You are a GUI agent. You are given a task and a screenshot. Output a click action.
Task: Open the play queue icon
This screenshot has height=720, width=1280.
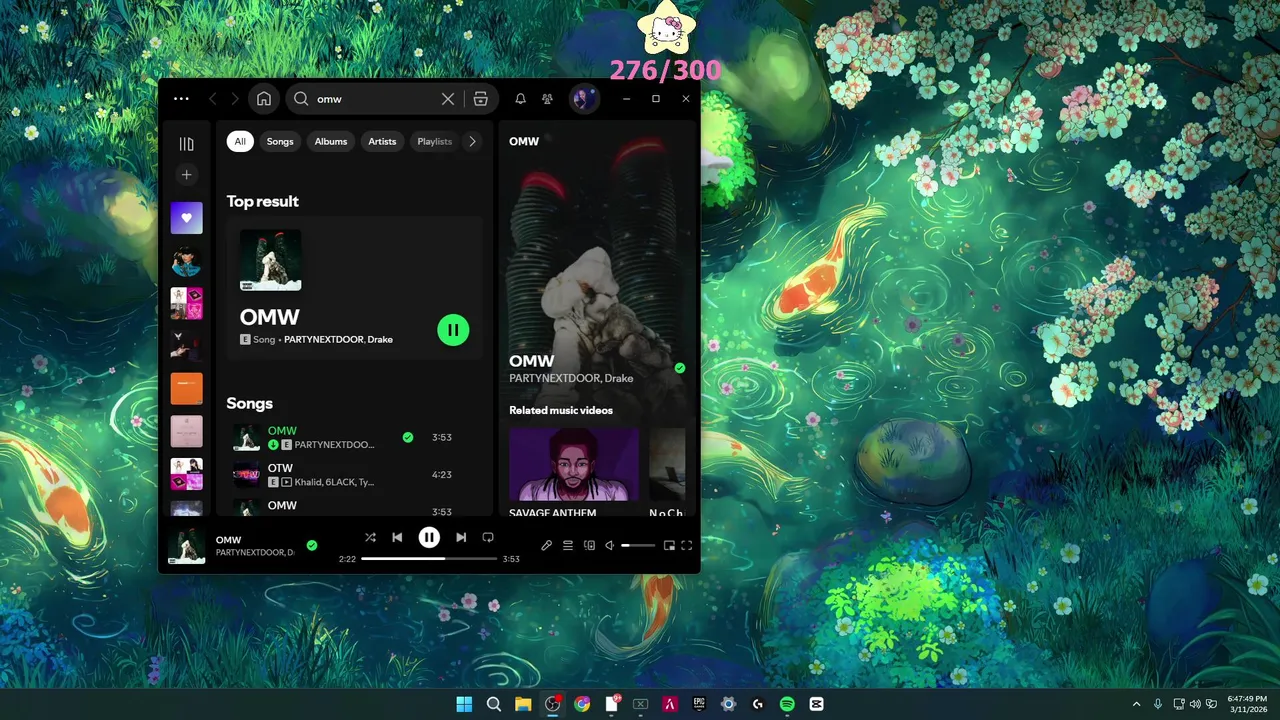567,545
